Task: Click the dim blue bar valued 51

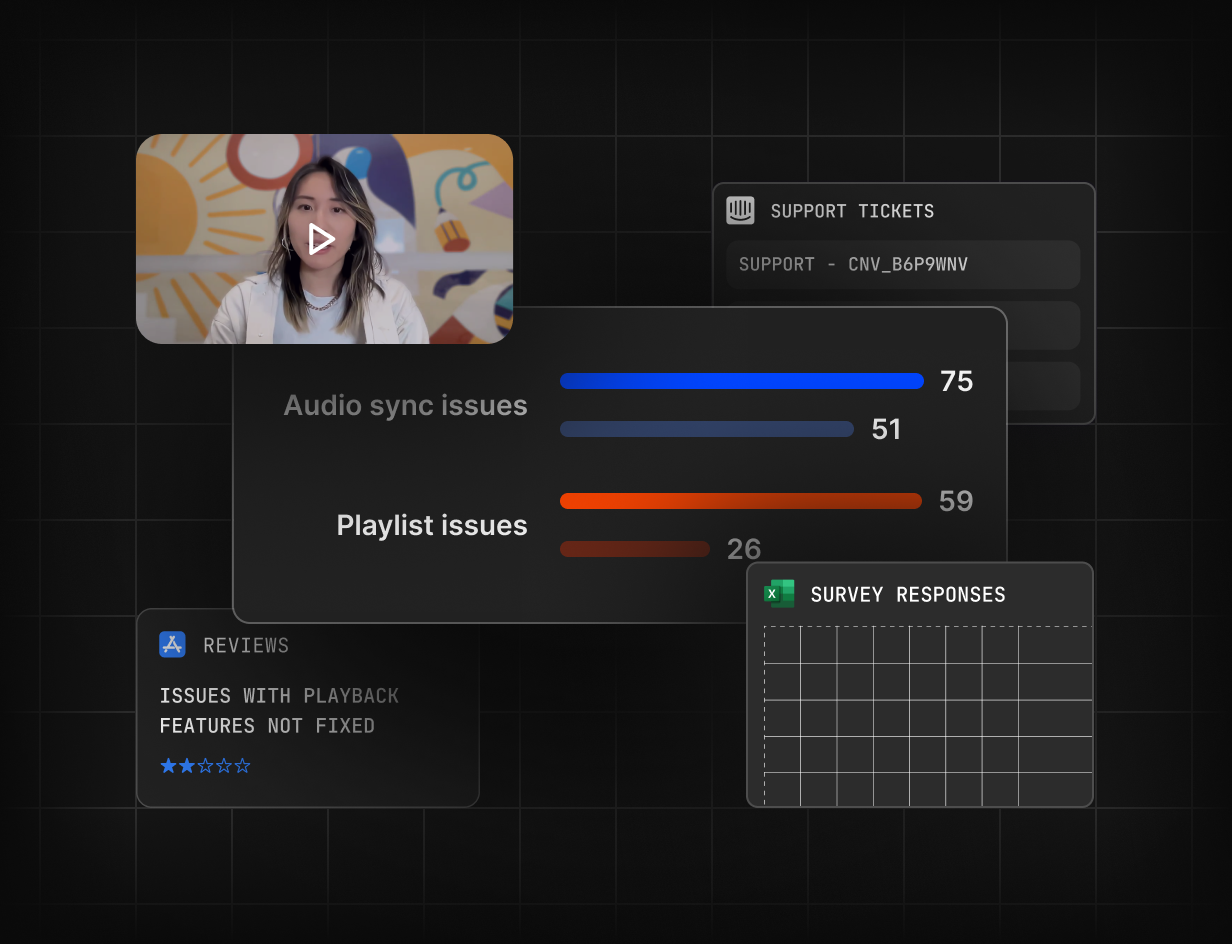Action: pos(706,429)
